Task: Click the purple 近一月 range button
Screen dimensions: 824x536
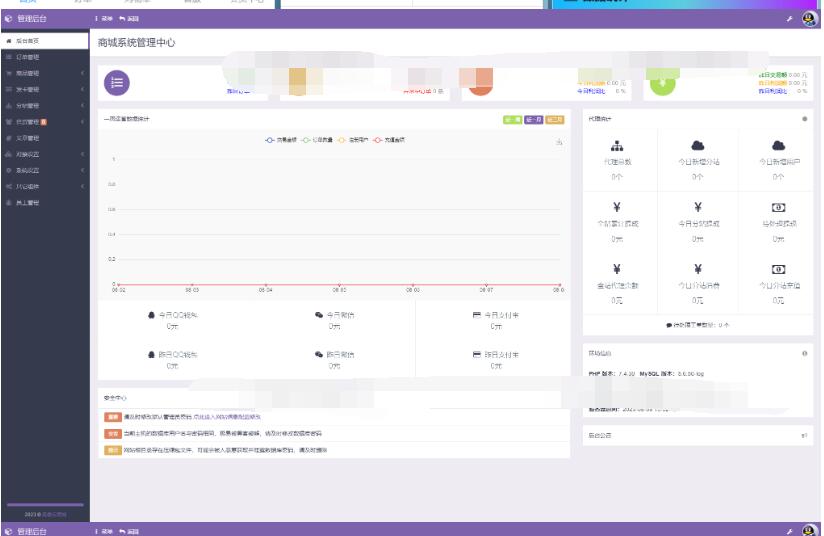Action: [x=534, y=119]
